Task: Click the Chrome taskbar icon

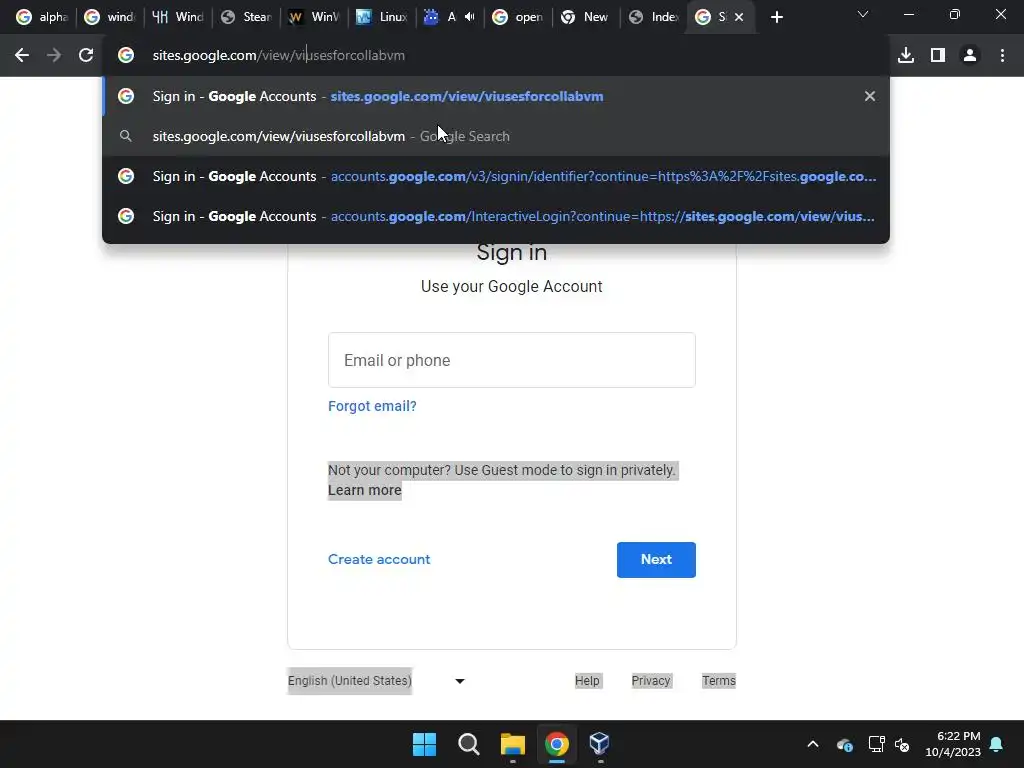Action: tap(557, 744)
